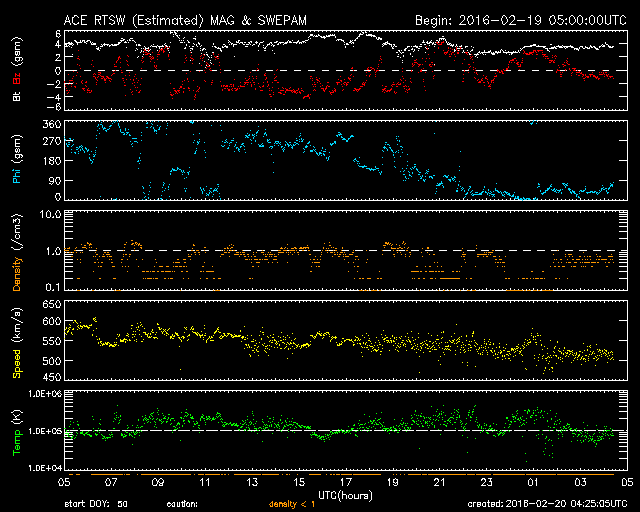Click the '1.0E+05' tick on the Temp axis
This screenshot has height=512, width=640.
coord(45,431)
